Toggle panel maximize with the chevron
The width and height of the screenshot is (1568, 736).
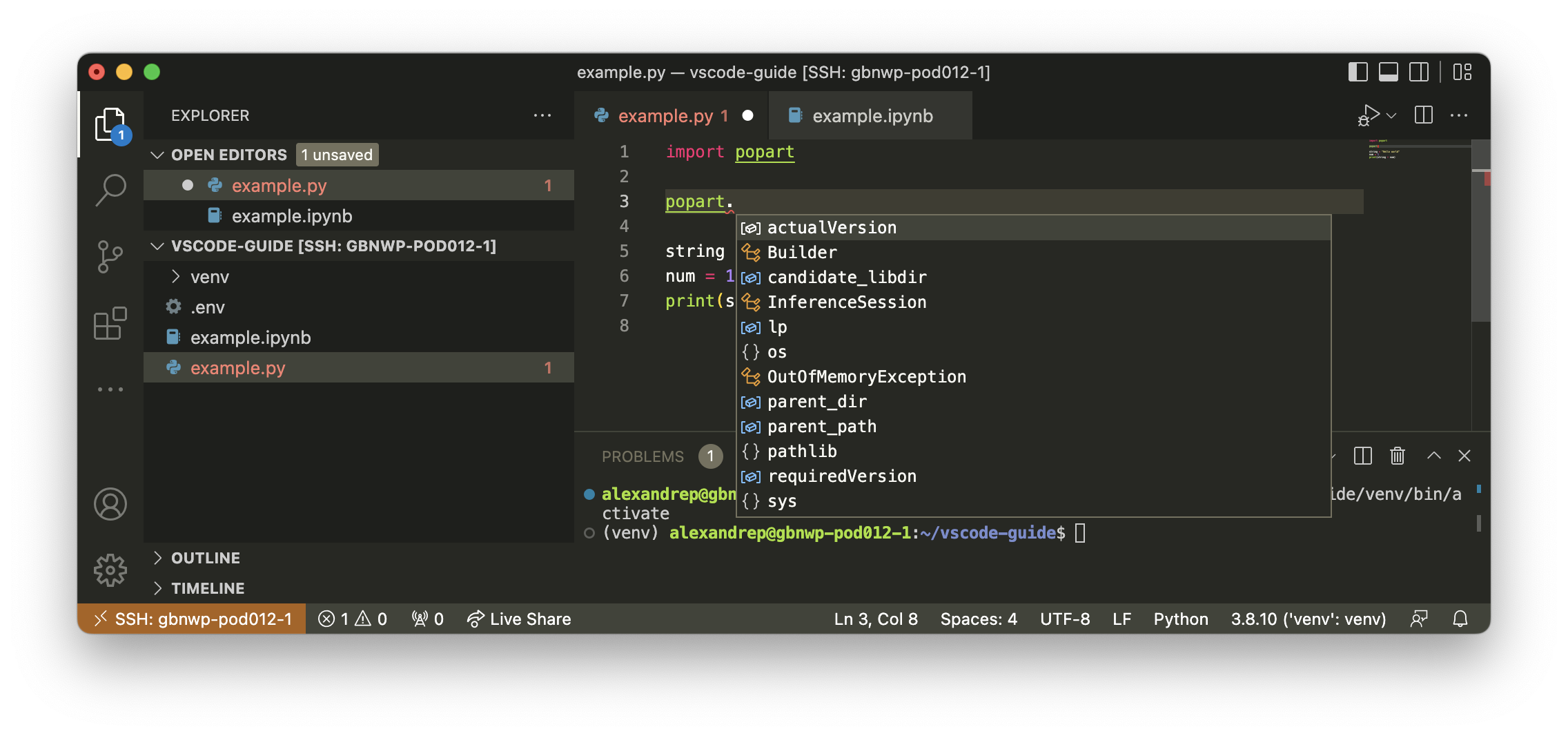1434,456
